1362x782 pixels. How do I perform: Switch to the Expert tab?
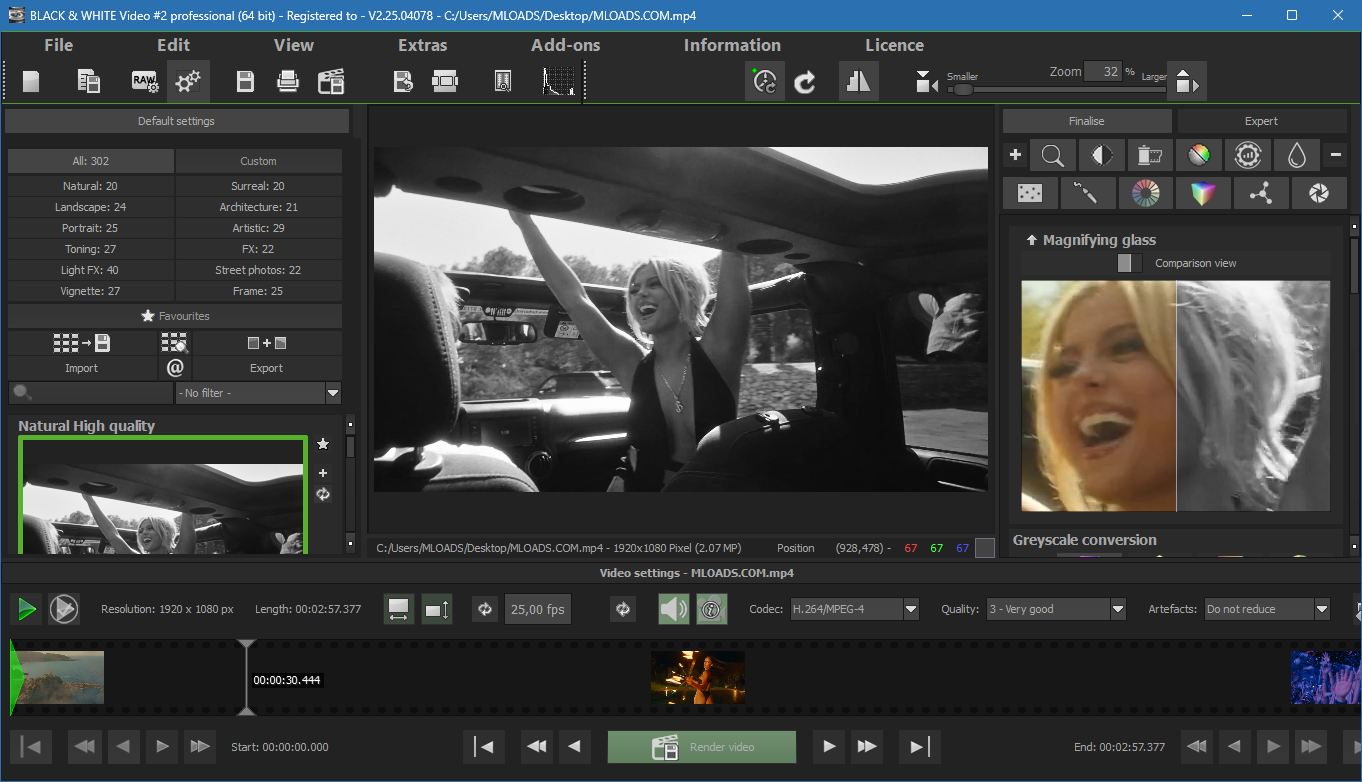coord(1261,121)
